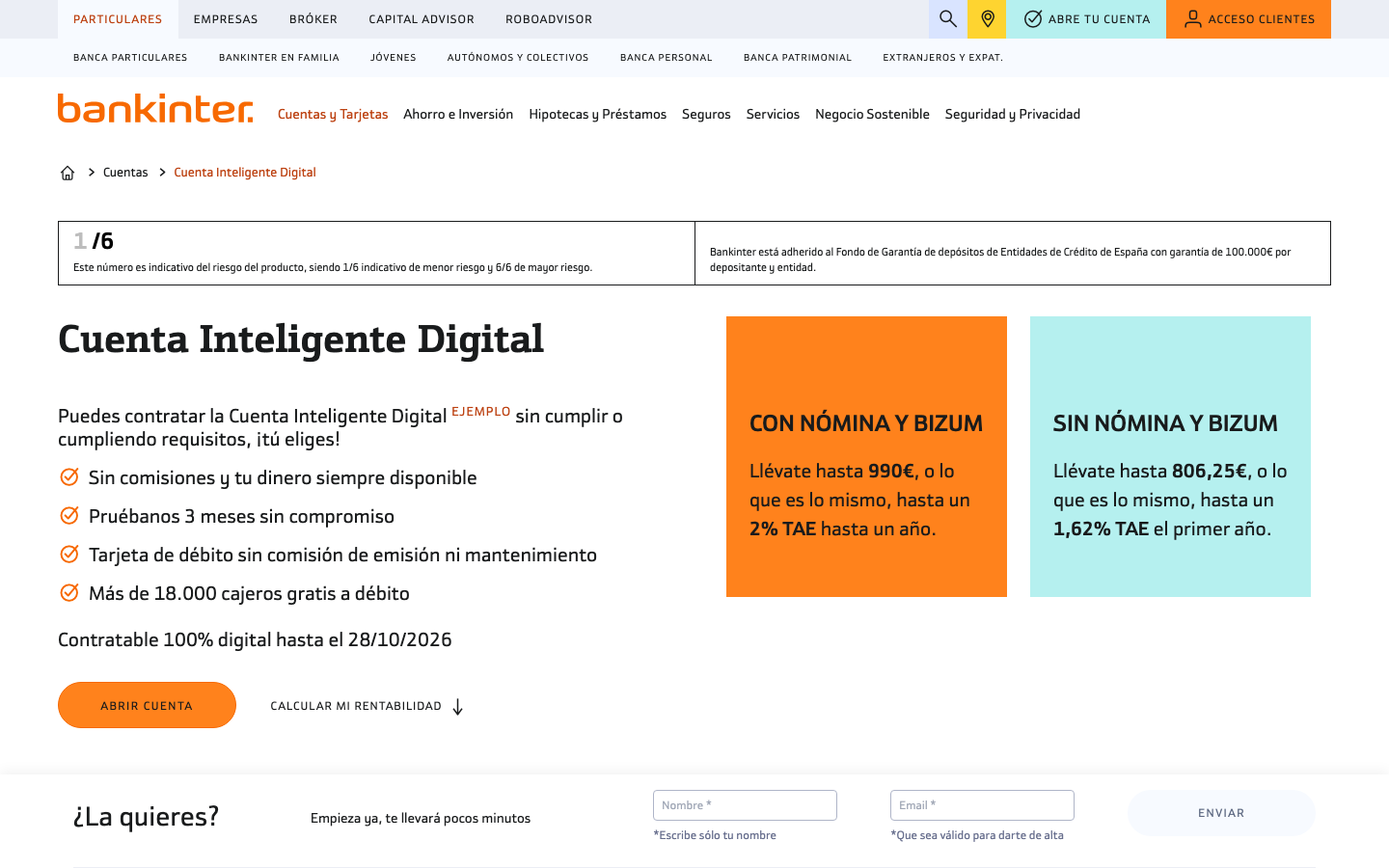Open the Roboadvisor tab
The width and height of the screenshot is (1389, 868).
click(x=549, y=19)
